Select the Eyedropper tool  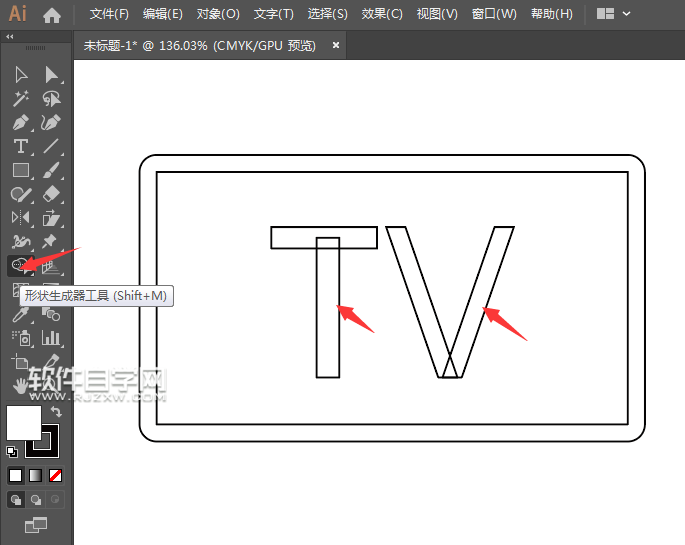[x=21, y=314]
